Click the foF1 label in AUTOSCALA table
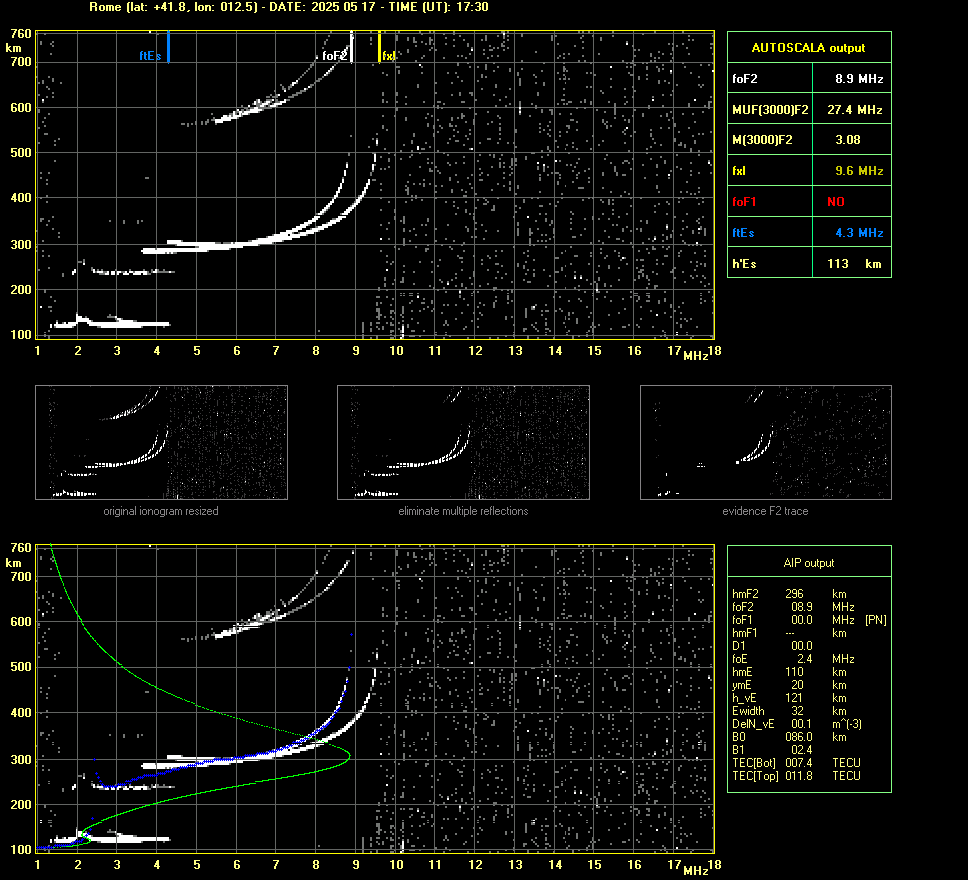This screenshot has width=968, height=880. 744,202
